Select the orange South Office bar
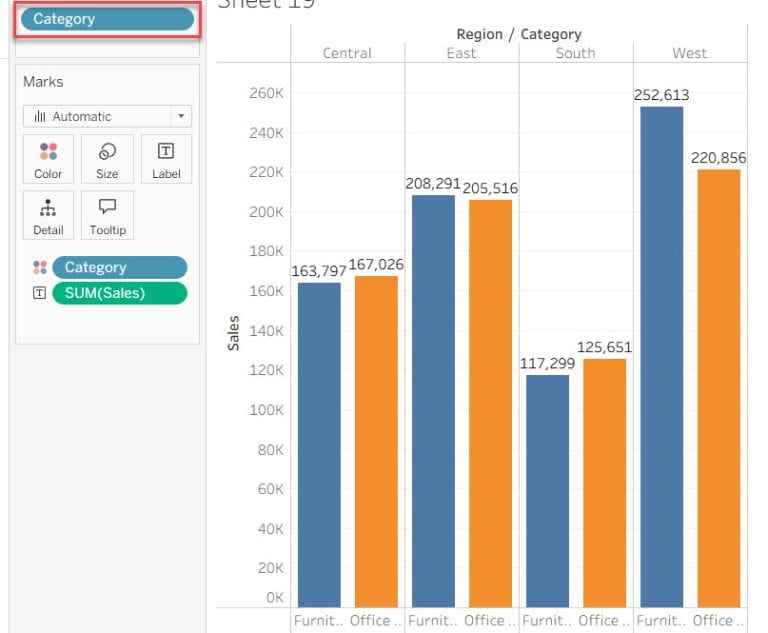 click(x=604, y=483)
